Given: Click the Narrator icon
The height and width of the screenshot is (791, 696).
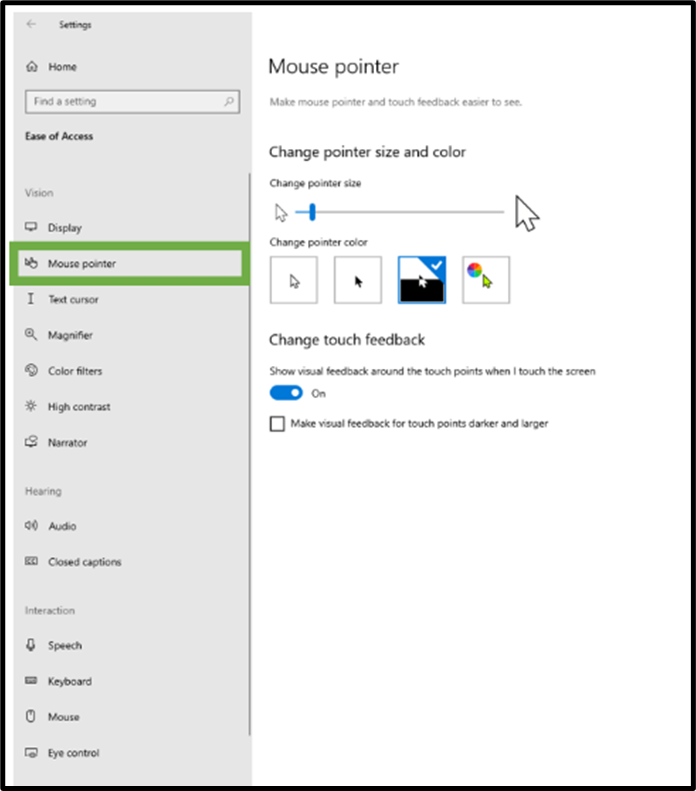Looking at the screenshot, I should pyautogui.click(x=31, y=442).
